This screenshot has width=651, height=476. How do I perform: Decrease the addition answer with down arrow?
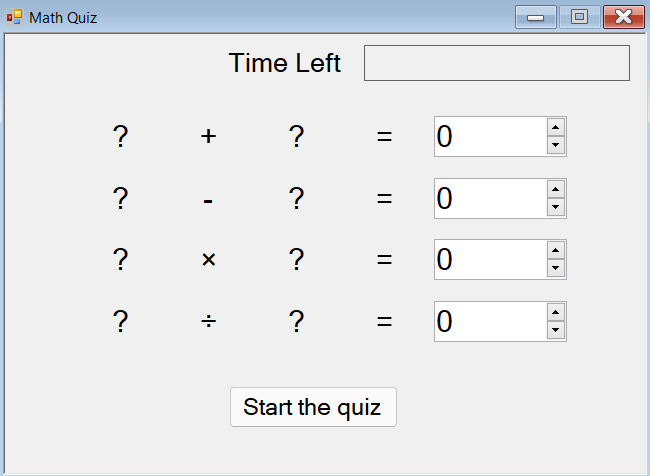point(556,146)
